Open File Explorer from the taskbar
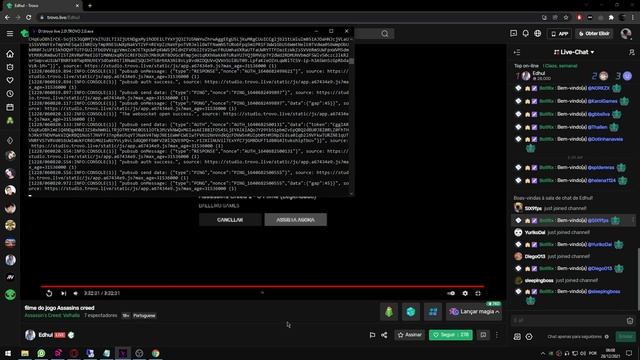640x360 pixels. [25, 353]
